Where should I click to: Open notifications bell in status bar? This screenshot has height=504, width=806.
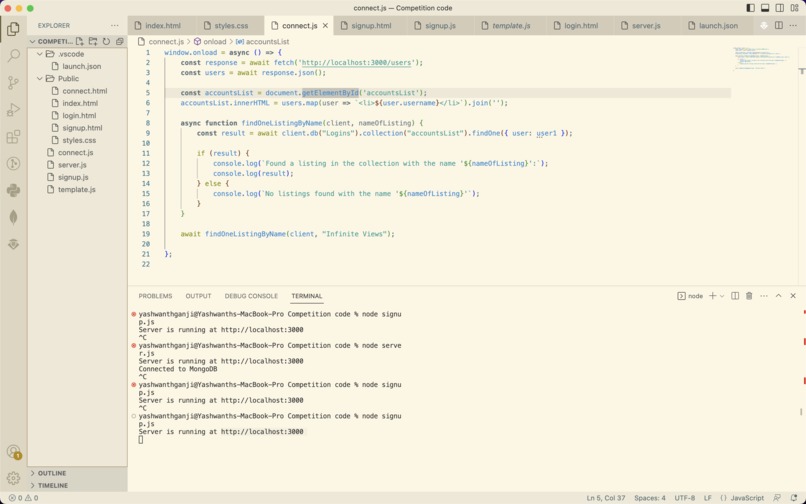(x=794, y=498)
